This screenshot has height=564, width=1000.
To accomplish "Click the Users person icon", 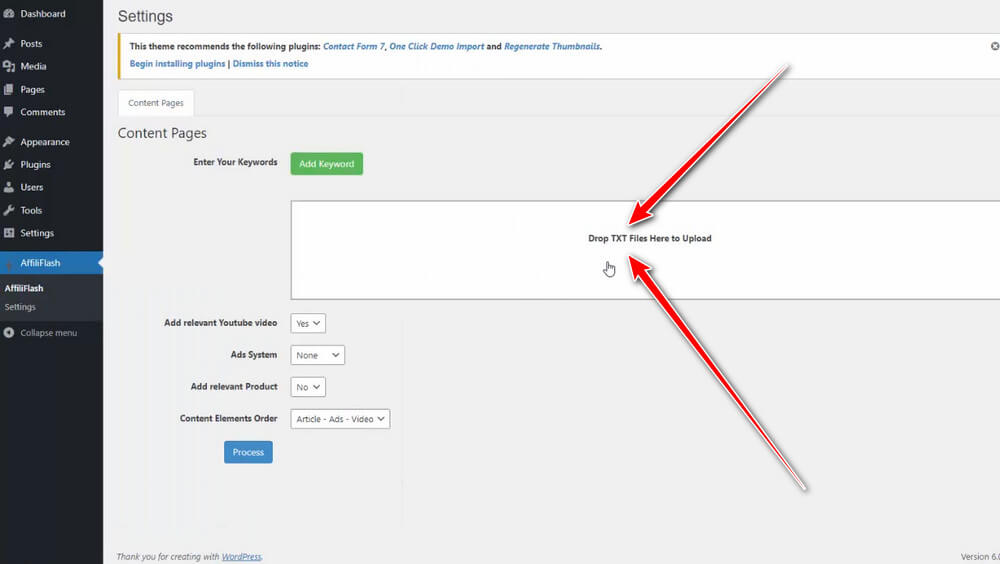I will pyautogui.click(x=9, y=187).
